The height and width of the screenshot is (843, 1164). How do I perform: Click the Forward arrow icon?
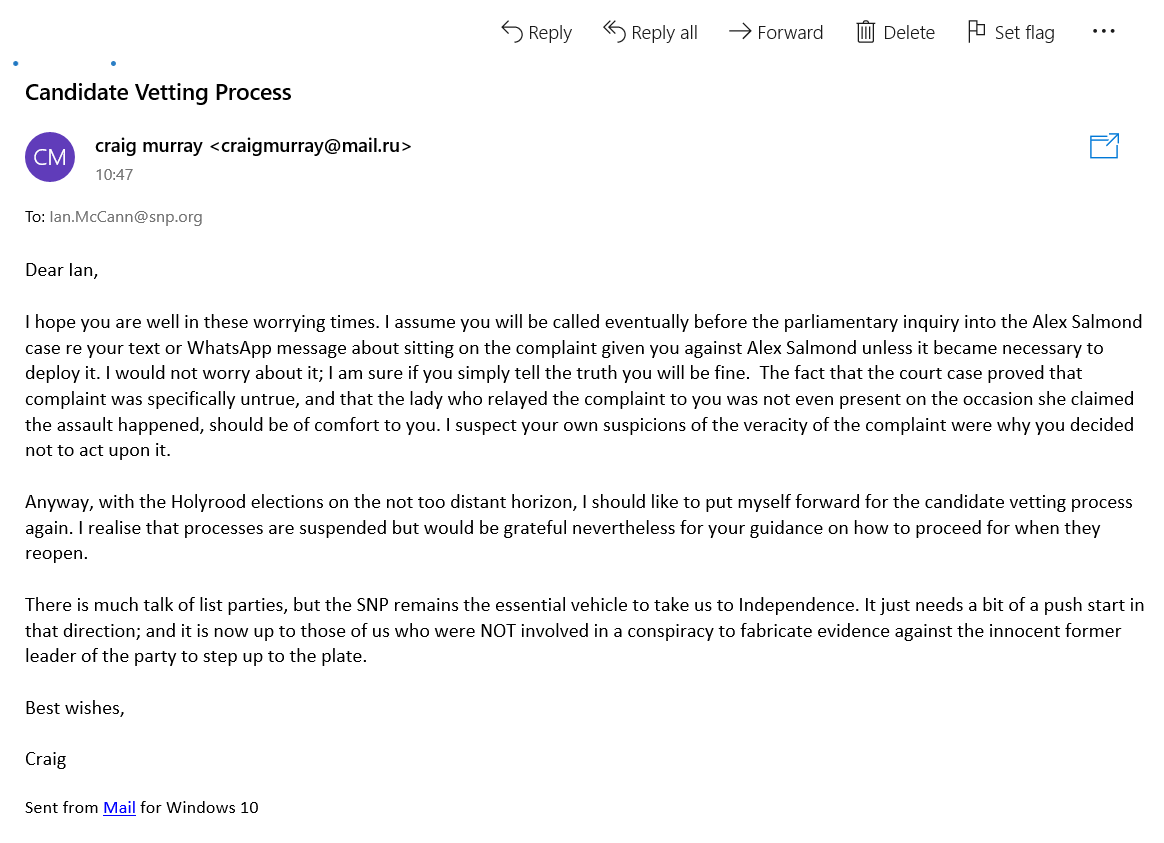click(x=740, y=31)
